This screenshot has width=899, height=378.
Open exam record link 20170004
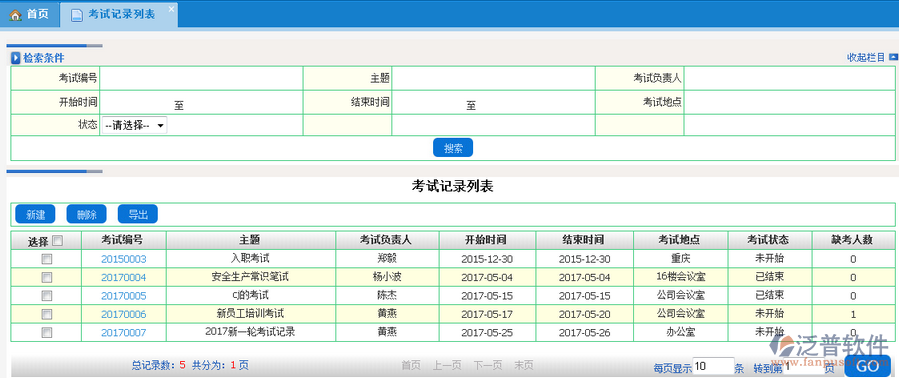(x=124, y=278)
